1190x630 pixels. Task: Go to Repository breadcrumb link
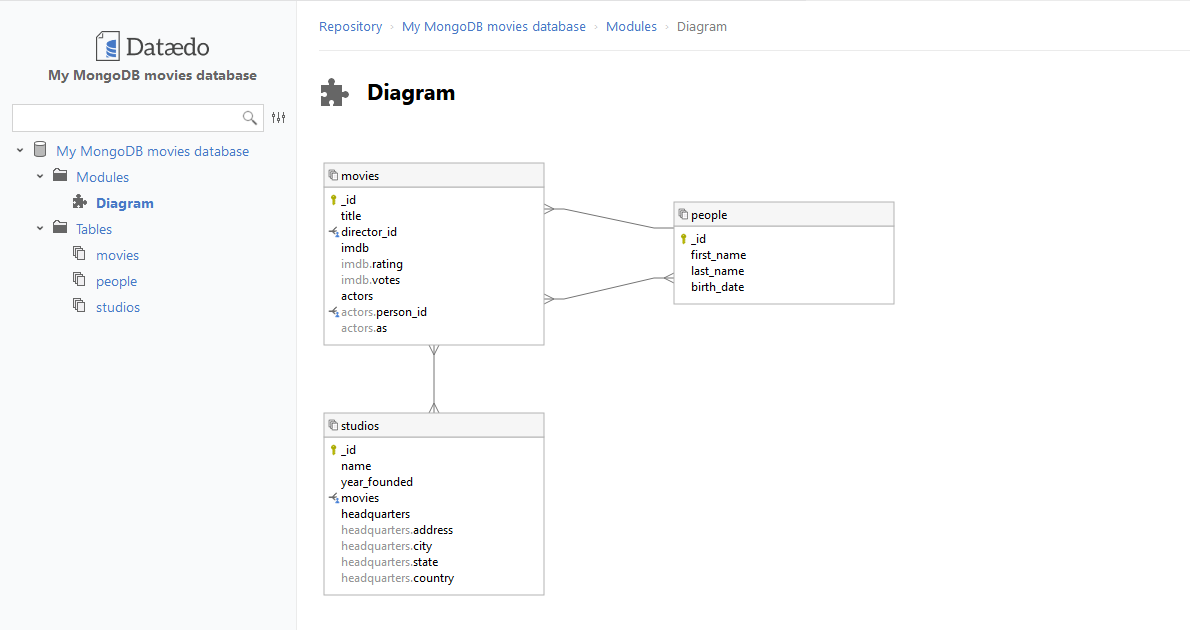(x=350, y=27)
